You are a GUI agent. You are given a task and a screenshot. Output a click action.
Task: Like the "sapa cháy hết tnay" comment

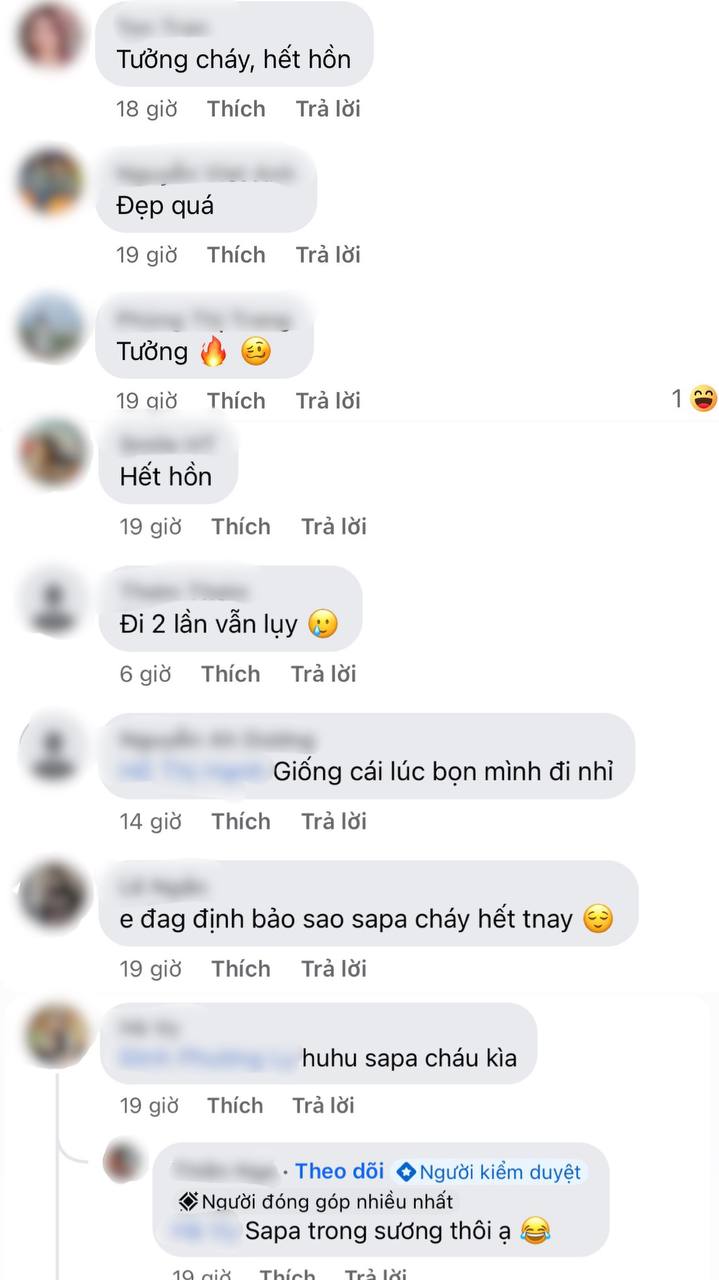240,969
